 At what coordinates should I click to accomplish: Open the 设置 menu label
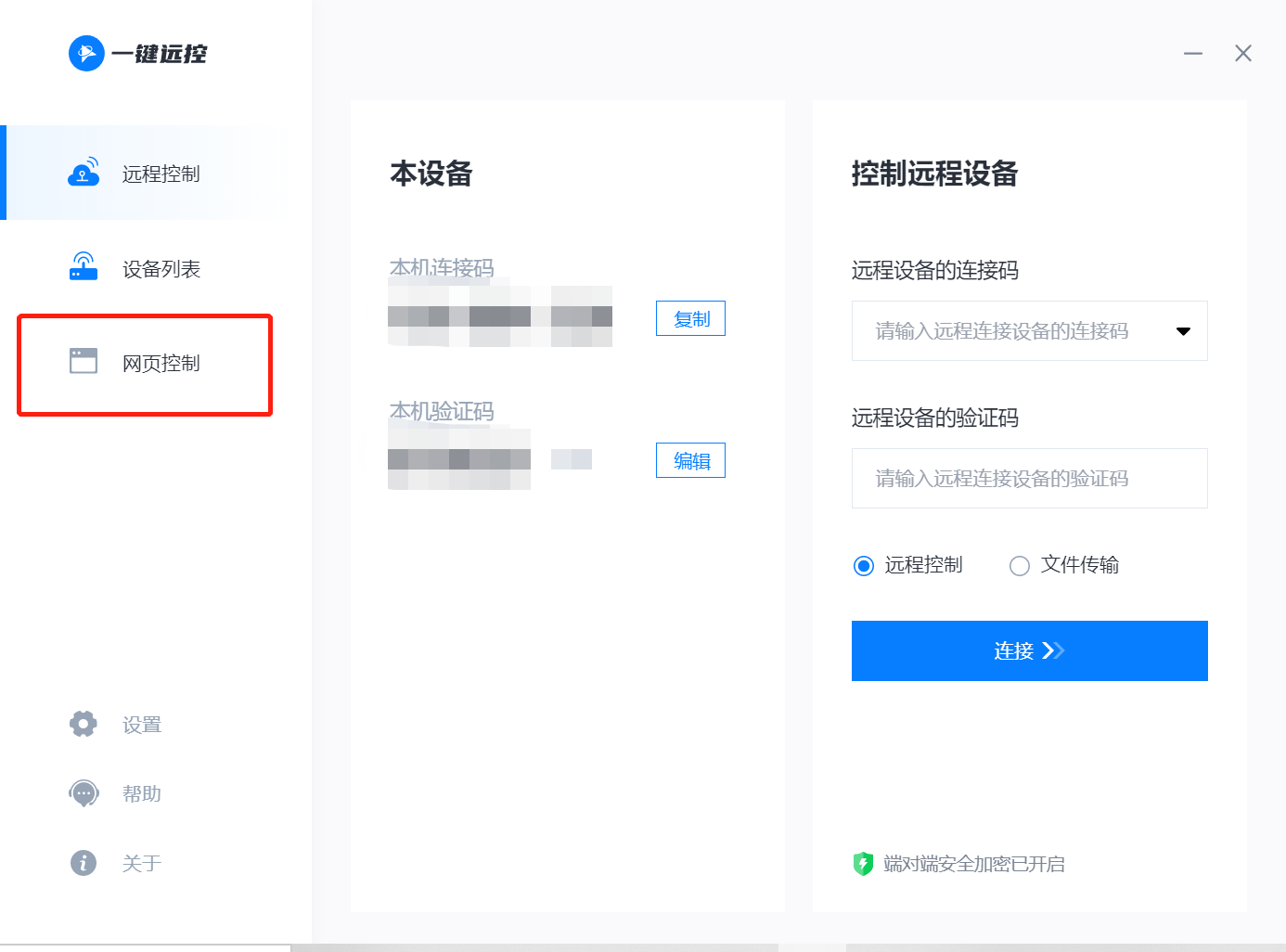pos(142,725)
